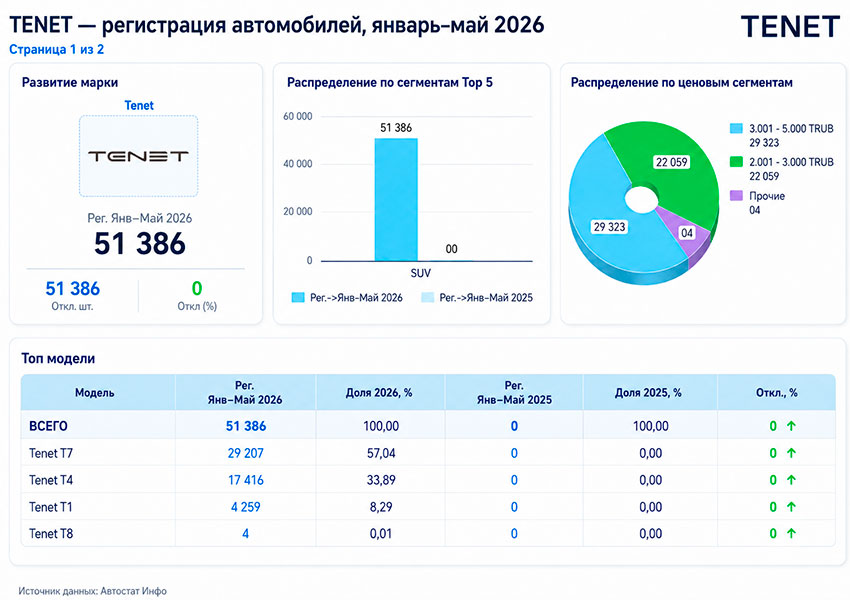Click the 0,01 share cell
Screen dimensions: 850x600
[x=381, y=533]
